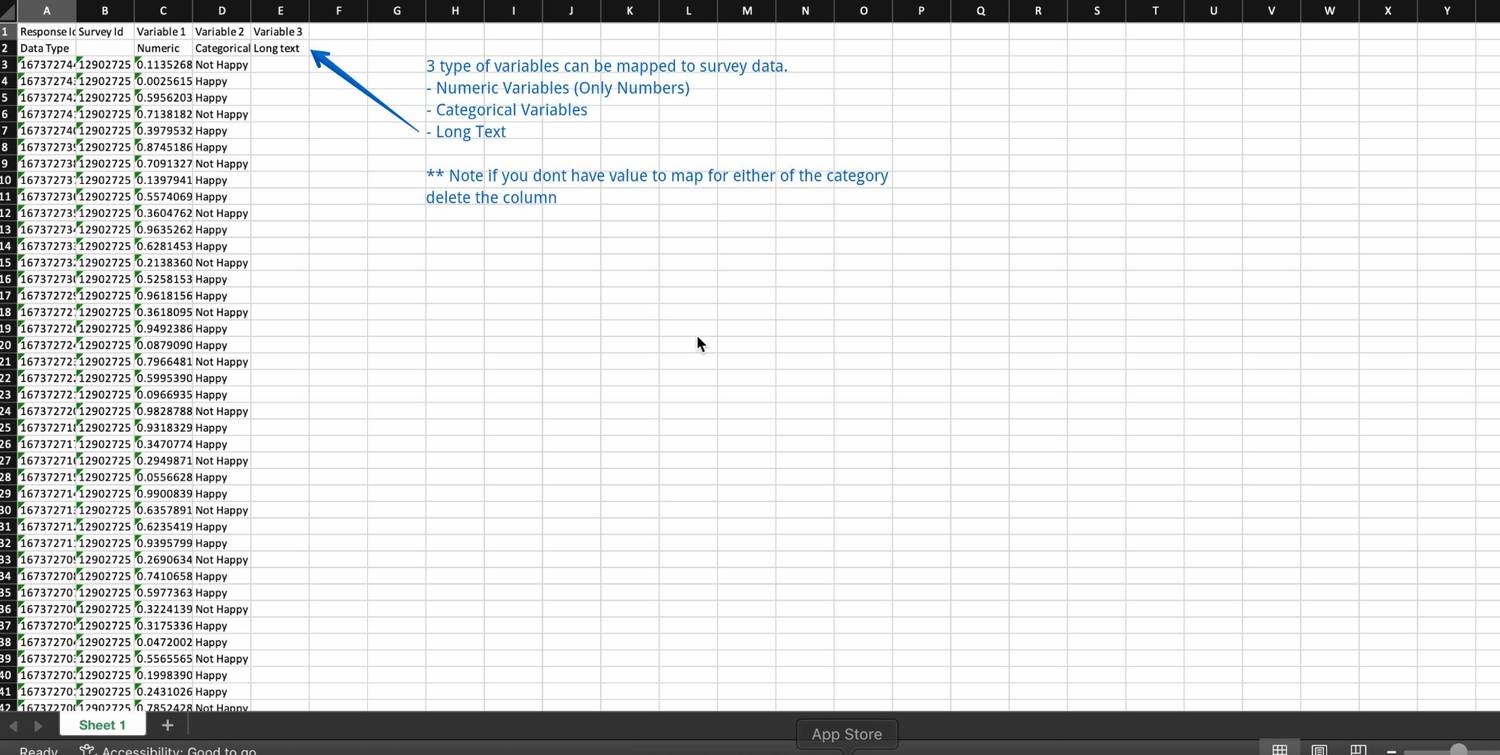This screenshot has height=755, width=1500.
Task: Switch to Normal view with grid icon
Action: click(x=1279, y=748)
